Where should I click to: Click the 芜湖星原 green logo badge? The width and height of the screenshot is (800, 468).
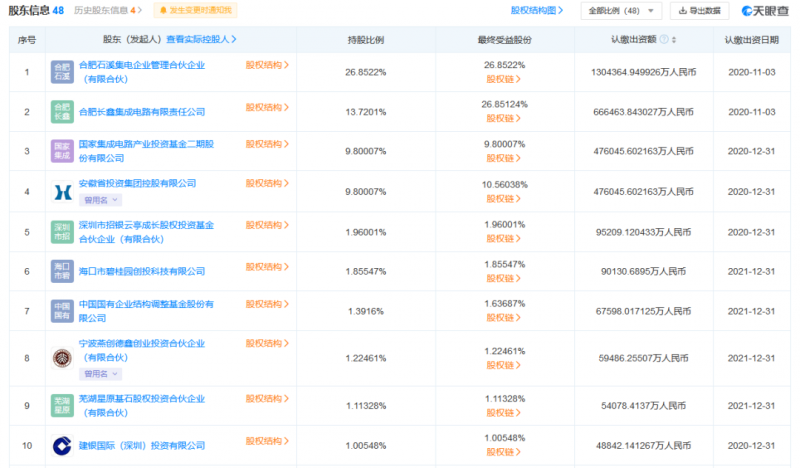[62, 405]
